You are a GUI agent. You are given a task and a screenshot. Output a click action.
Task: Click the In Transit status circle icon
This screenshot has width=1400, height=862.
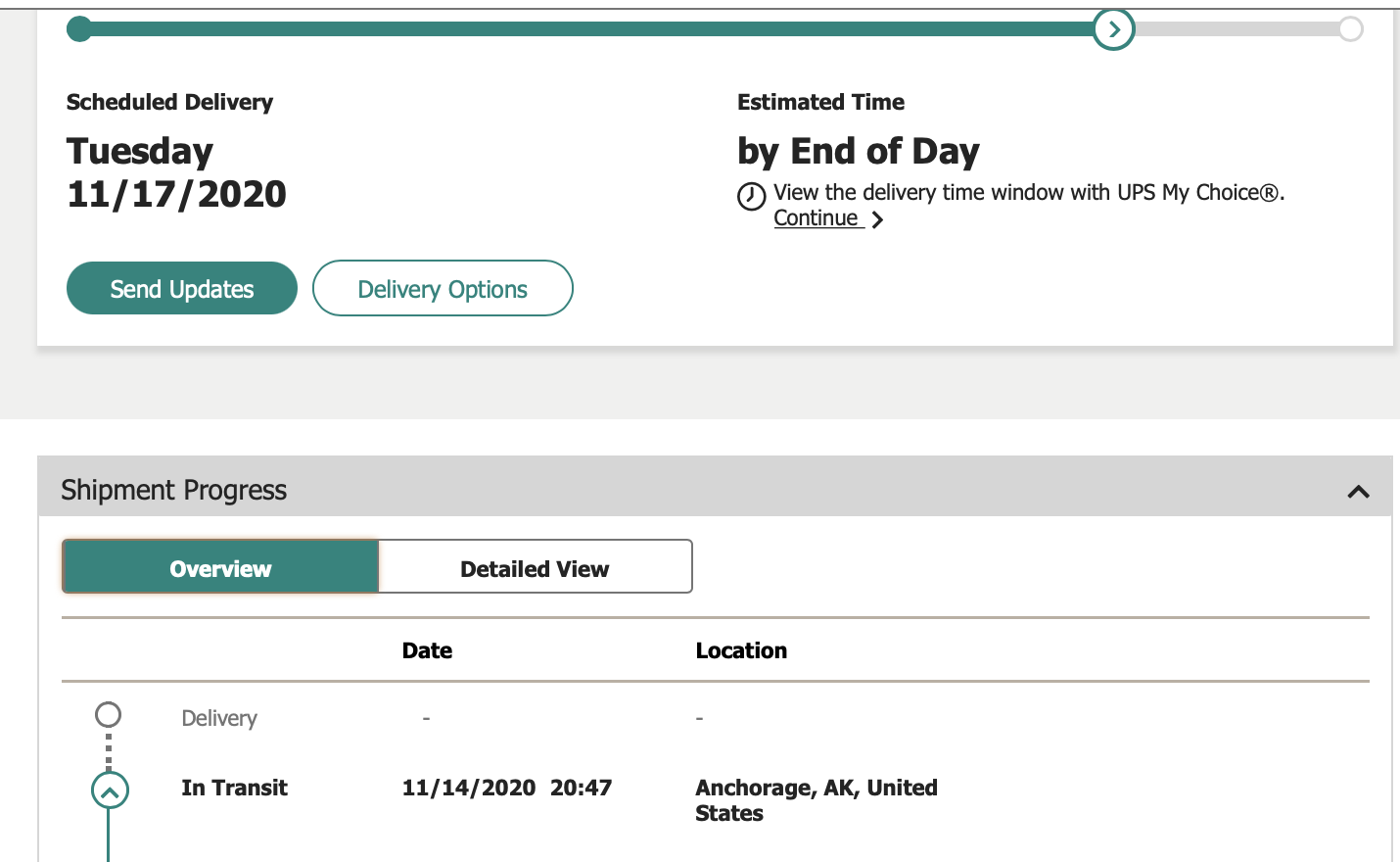110,790
